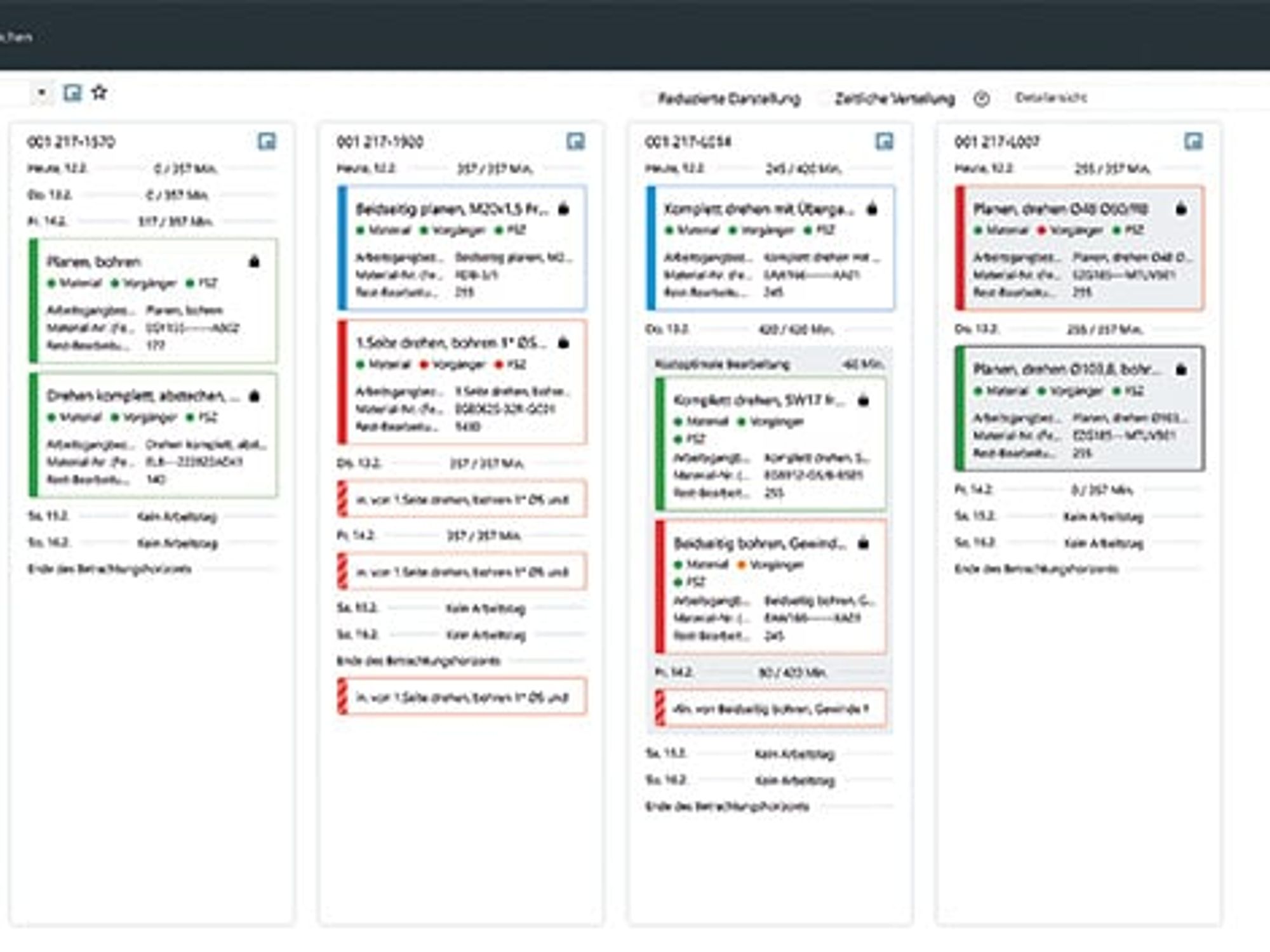Click continuation card of Beidseitig bohren, Gewinde
The width and height of the screenshot is (1270, 952).
[771, 708]
